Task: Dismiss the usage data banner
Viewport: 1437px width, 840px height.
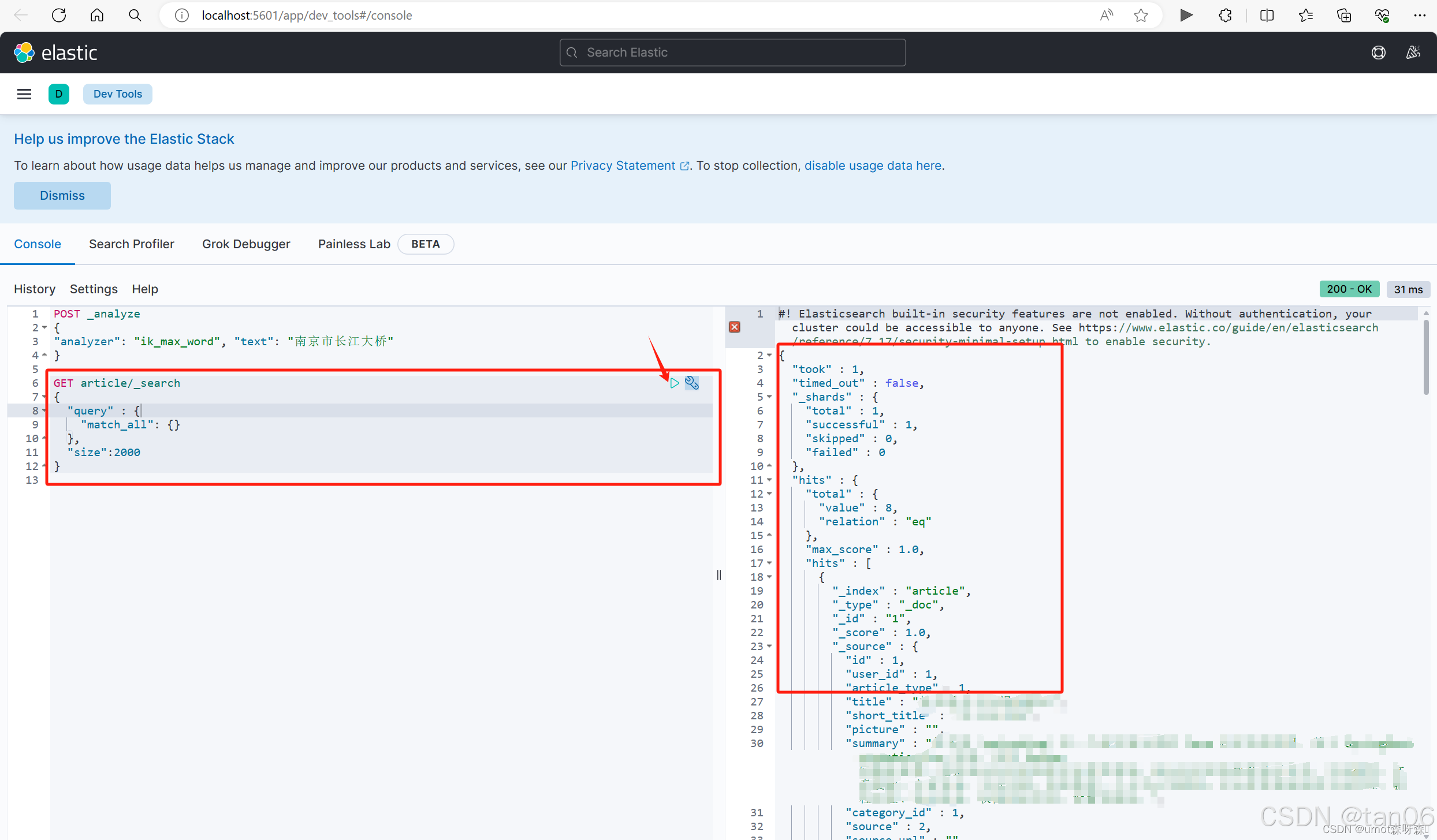Action: click(x=62, y=196)
